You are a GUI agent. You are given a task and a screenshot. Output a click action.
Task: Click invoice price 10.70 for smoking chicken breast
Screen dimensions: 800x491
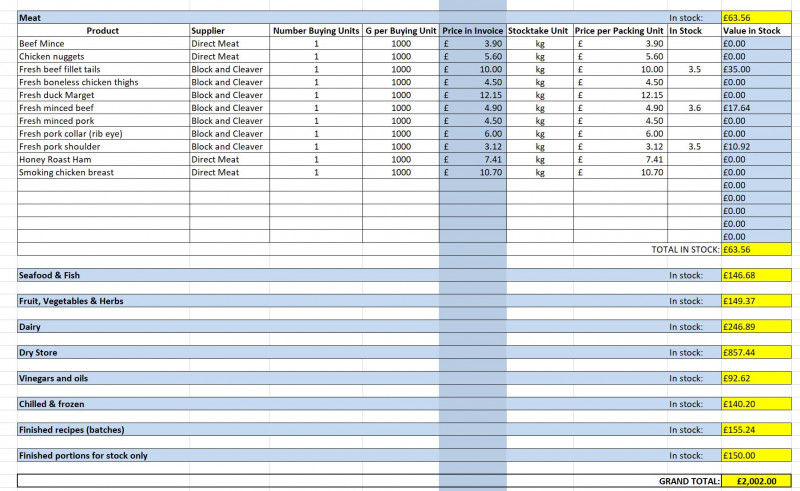point(472,172)
